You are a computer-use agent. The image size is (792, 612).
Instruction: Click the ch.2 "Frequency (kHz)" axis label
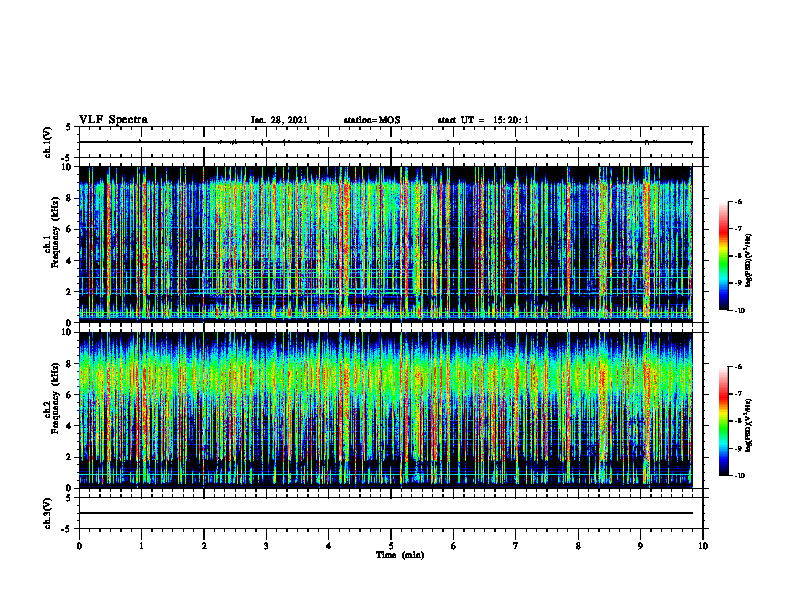pyautogui.click(x=55, y=398)
